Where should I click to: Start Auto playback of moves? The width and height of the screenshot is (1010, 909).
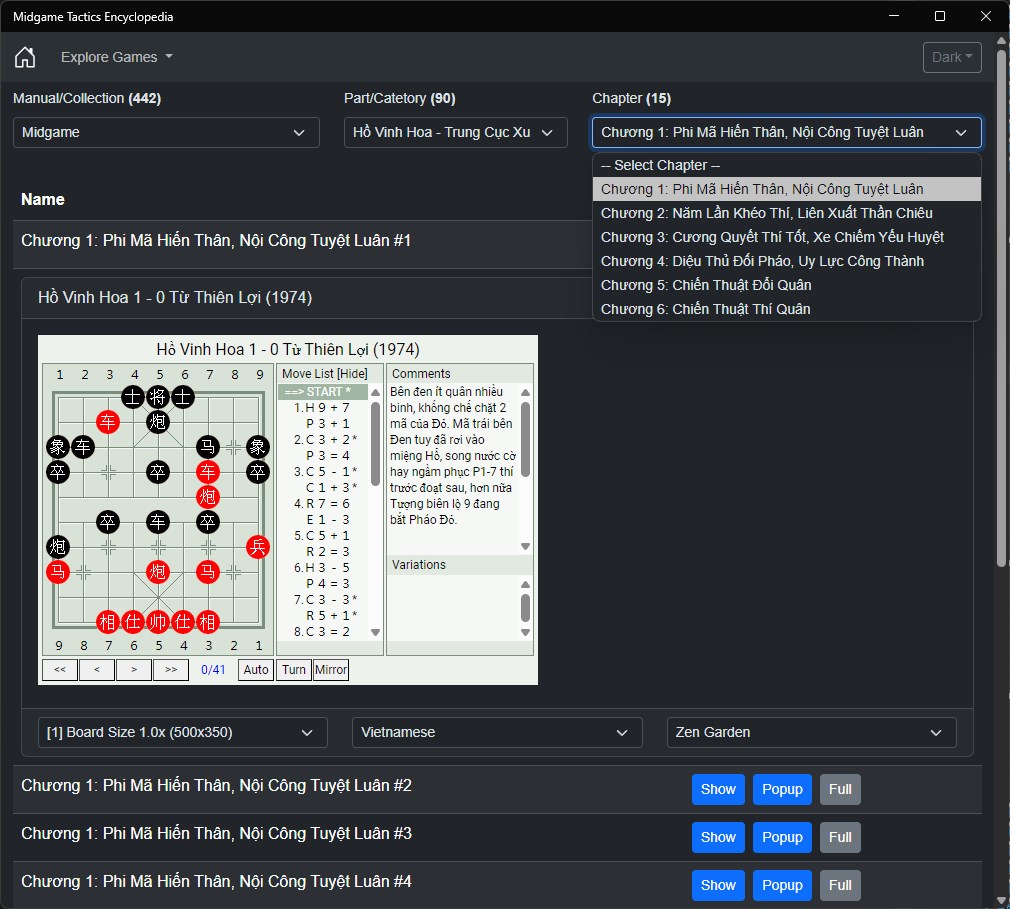pos(256,669)
